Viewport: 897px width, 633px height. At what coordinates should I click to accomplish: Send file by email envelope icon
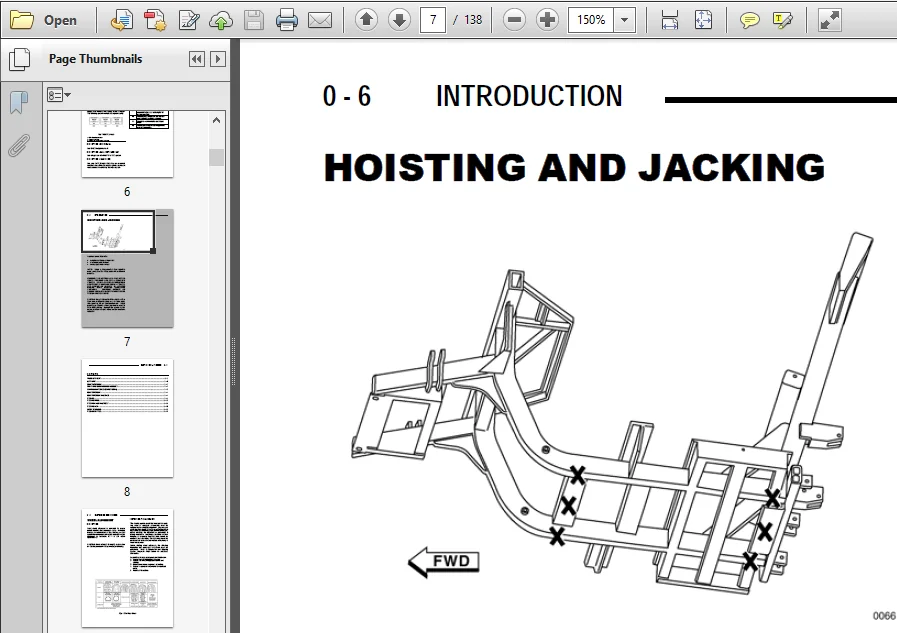[320, 21]
